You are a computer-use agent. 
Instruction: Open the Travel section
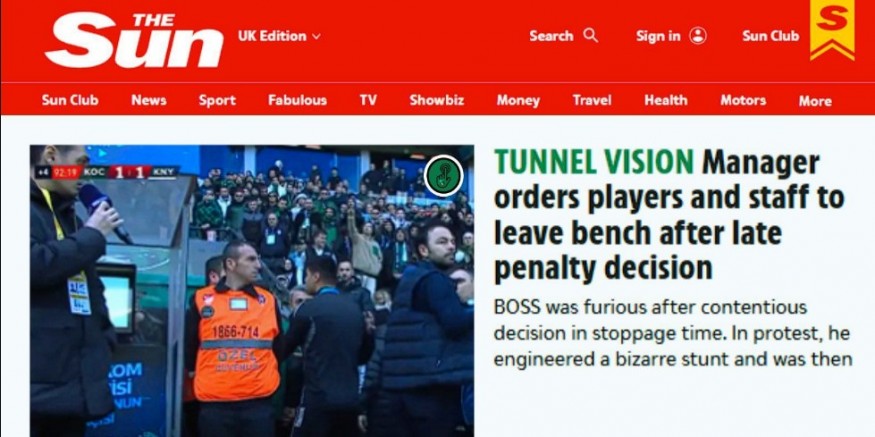tap(592, 100)
